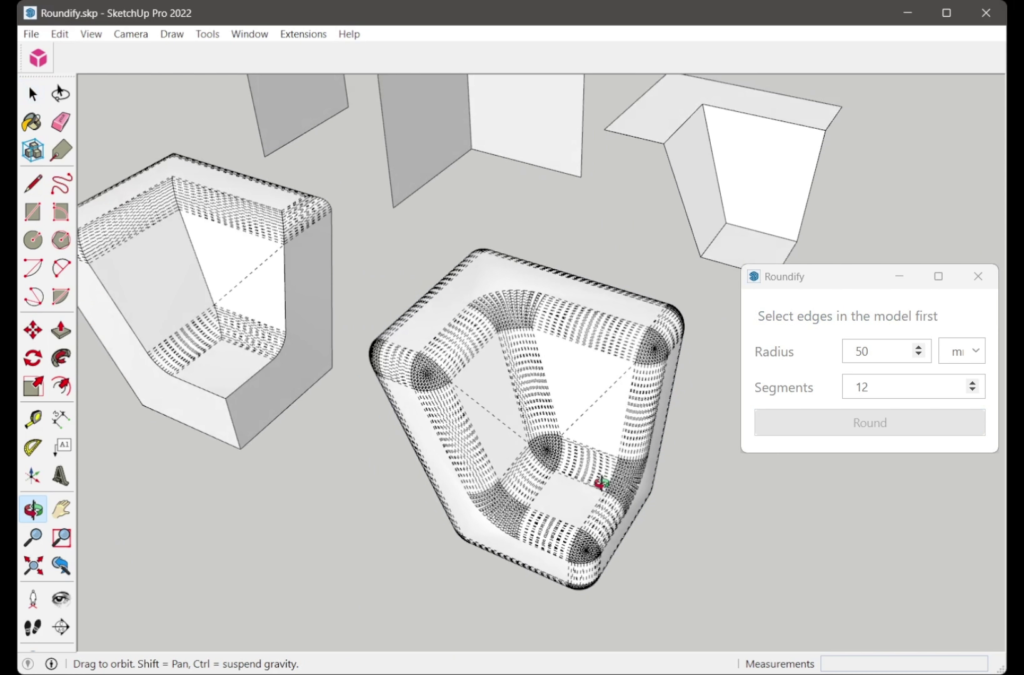Screen dimensions: 1024x675
Task: Click the Zoom Extents tool
Action: coord(33,565)
